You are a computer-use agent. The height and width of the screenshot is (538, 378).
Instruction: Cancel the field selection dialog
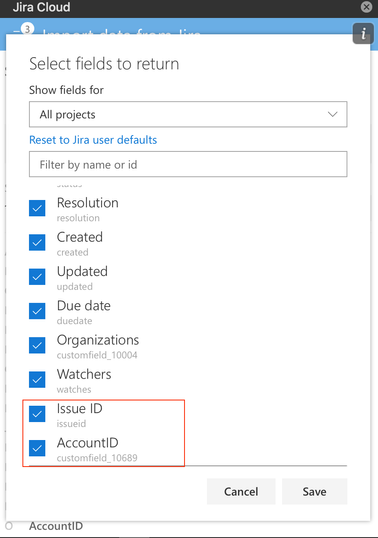(241, 491)
